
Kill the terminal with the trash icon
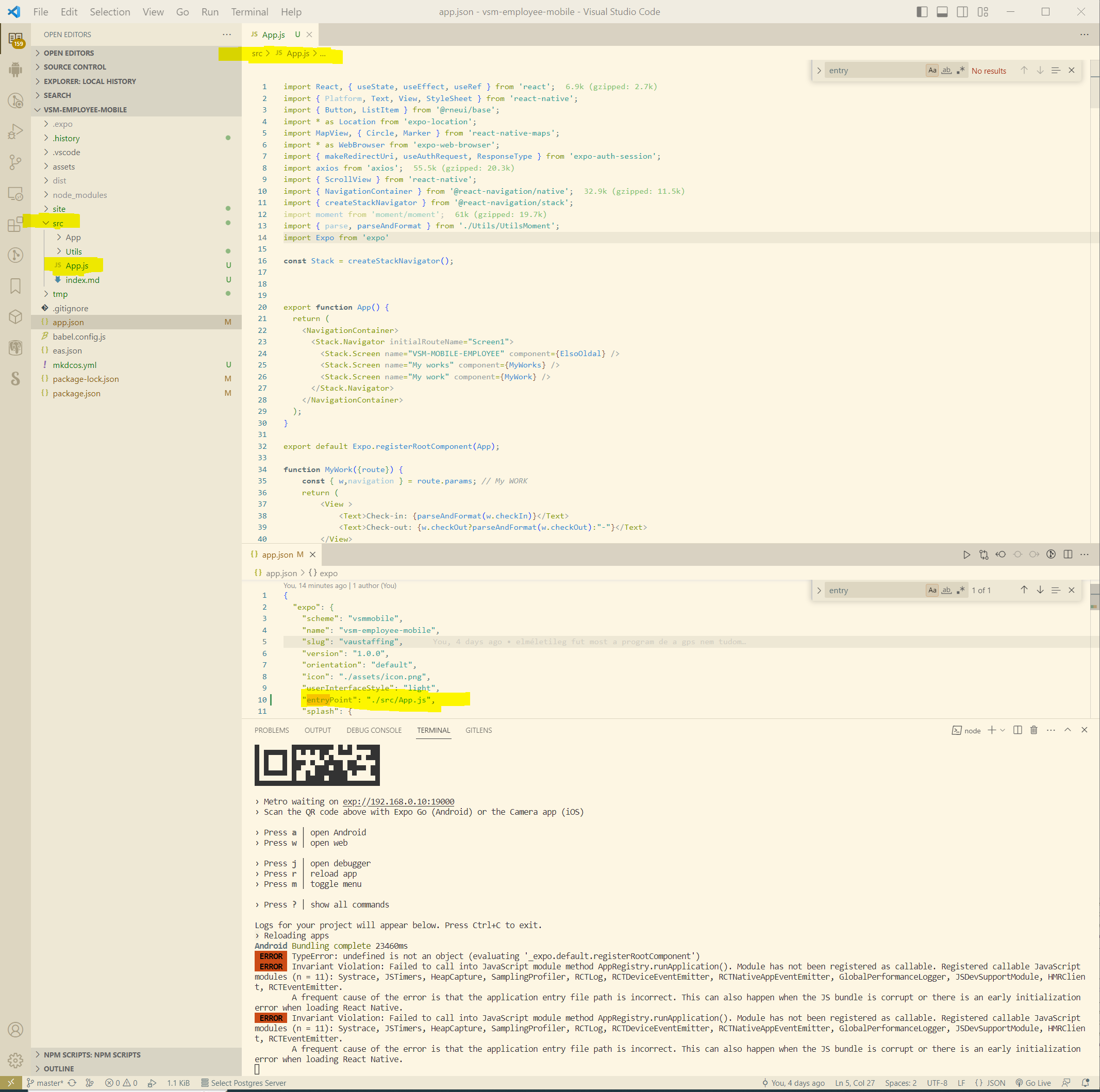tap(1034, 730)
